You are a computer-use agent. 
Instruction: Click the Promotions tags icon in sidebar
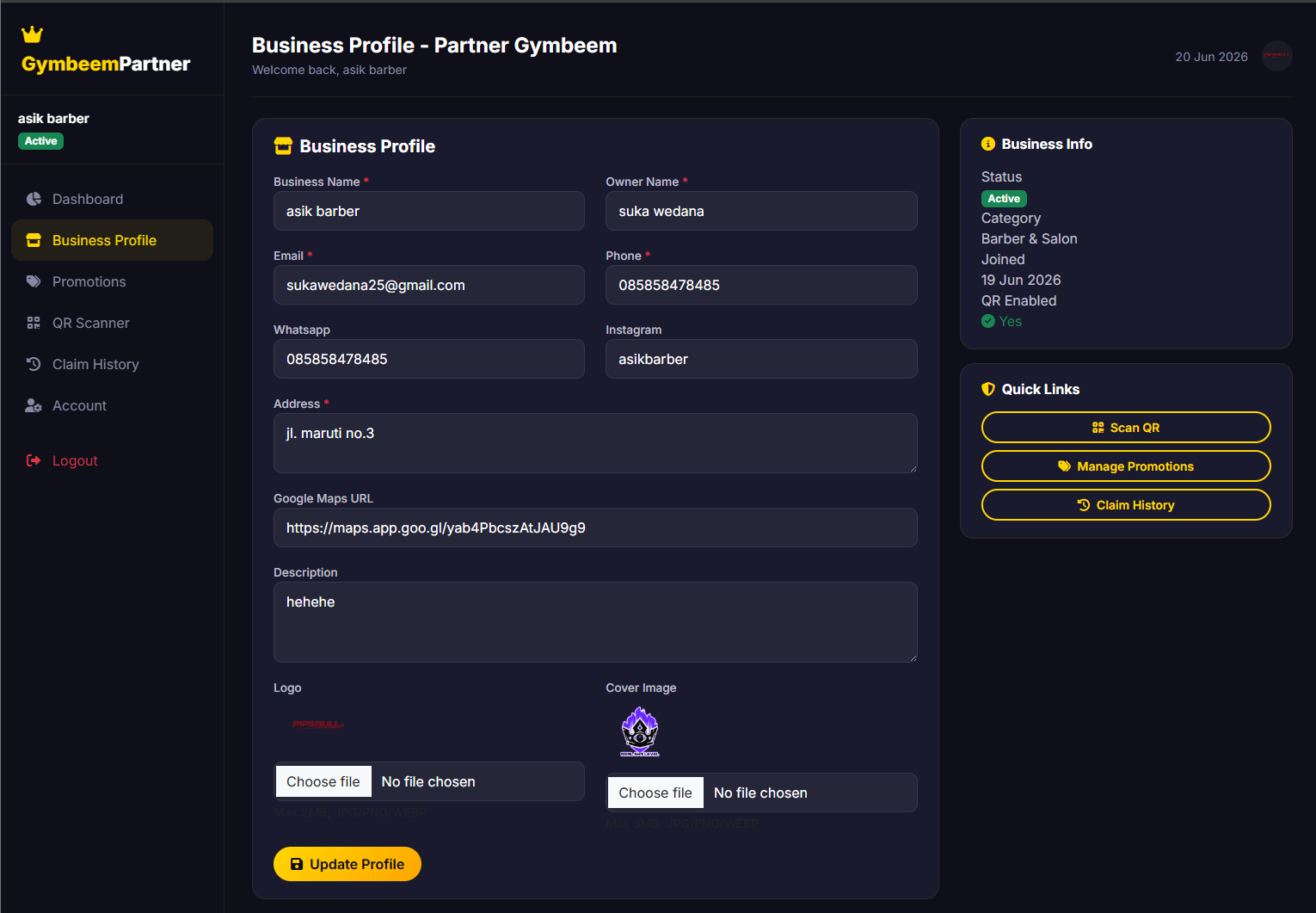coord(34,281)
